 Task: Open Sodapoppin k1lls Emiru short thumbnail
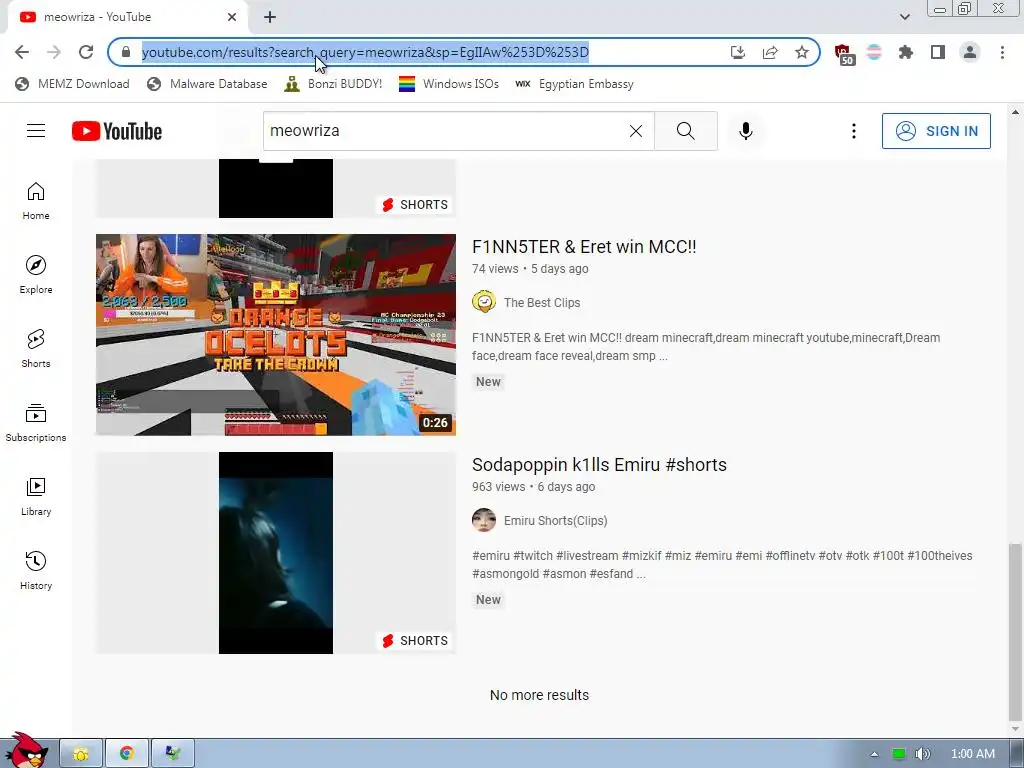point(276,552)
